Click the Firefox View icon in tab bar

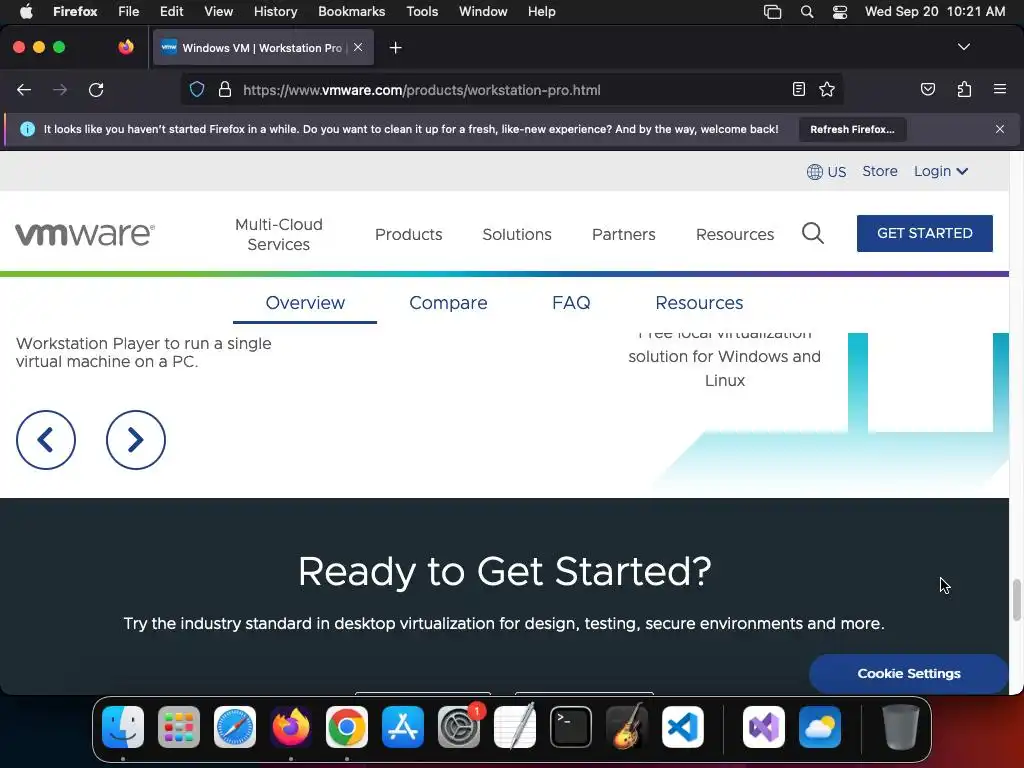(x=126, y=47)
